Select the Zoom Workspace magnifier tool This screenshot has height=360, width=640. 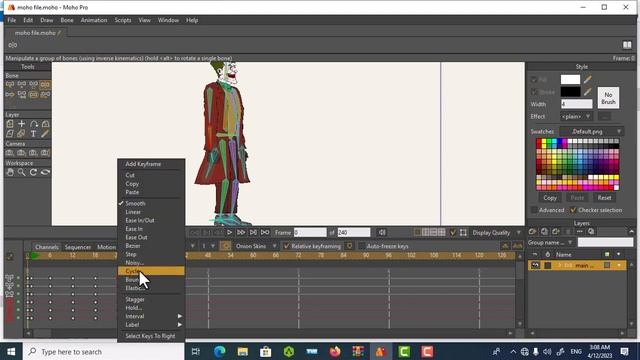click(22, 172)
